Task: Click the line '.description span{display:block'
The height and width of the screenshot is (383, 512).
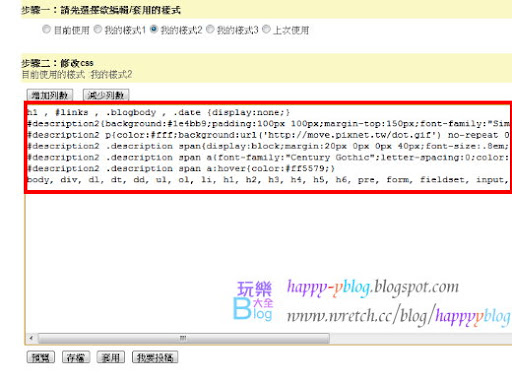Action: click(269, 146)
